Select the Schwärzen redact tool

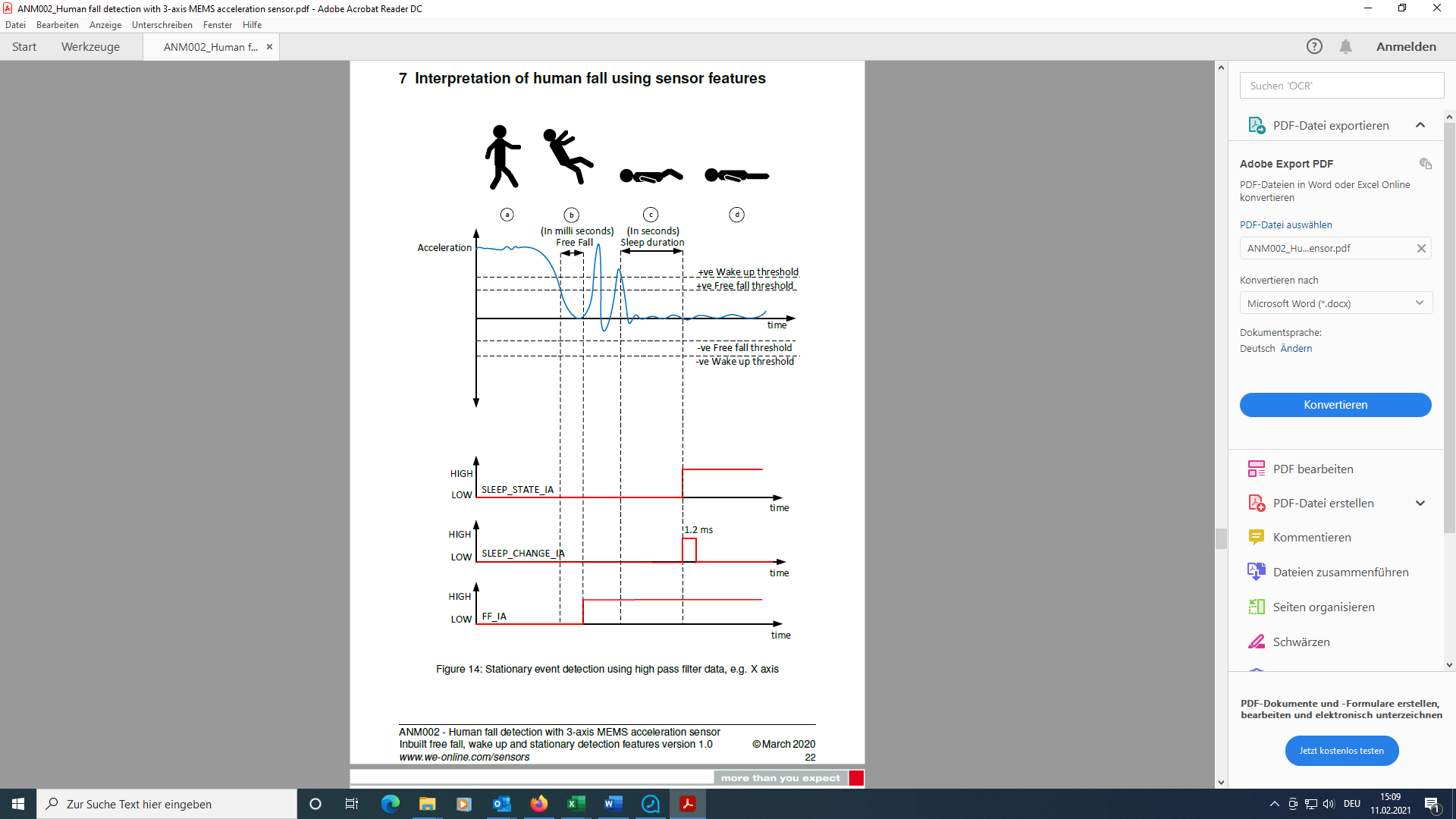1301,642
